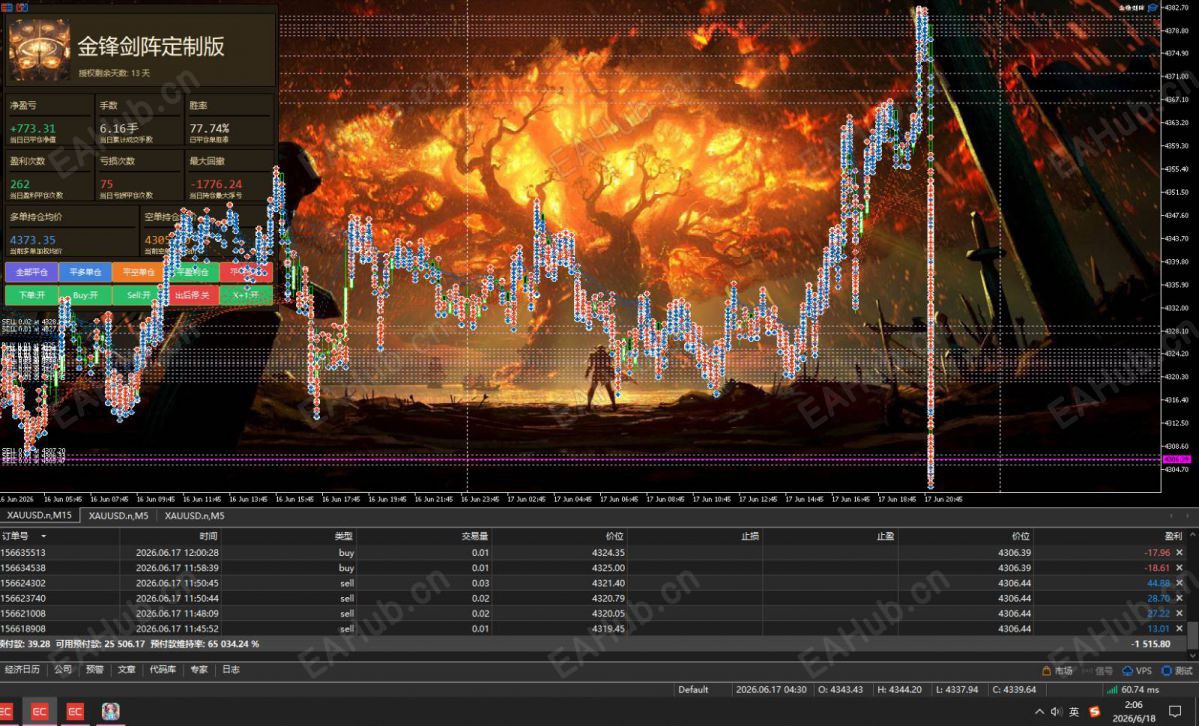The width and height of the screenshot is (1199, 726).
Task: Switch to the XAUUSD.n,M15 chart tab
Action: (39, 516)
